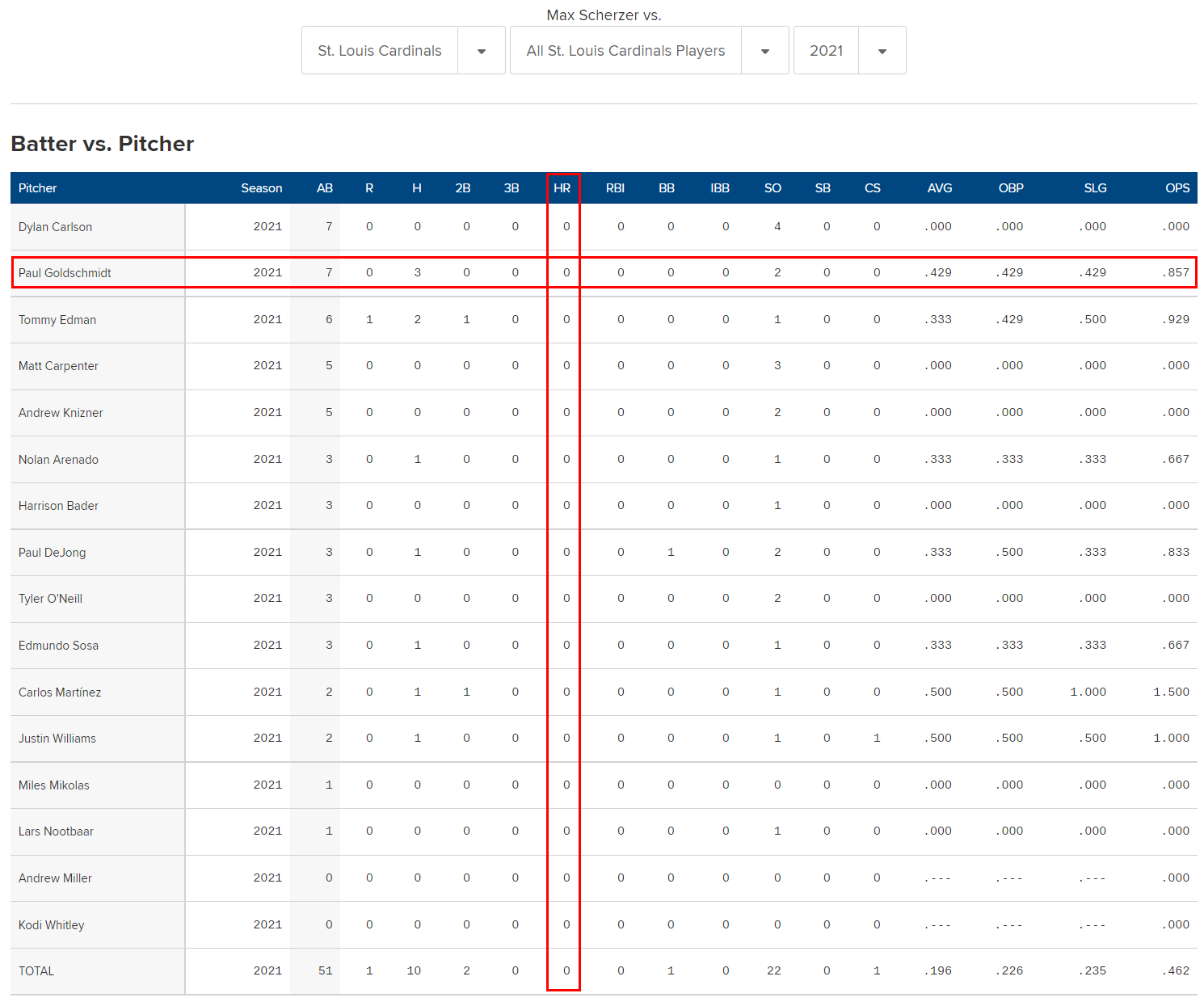Click the TOTAL row's 22 strikeouts value

click(x=774, y=970)
